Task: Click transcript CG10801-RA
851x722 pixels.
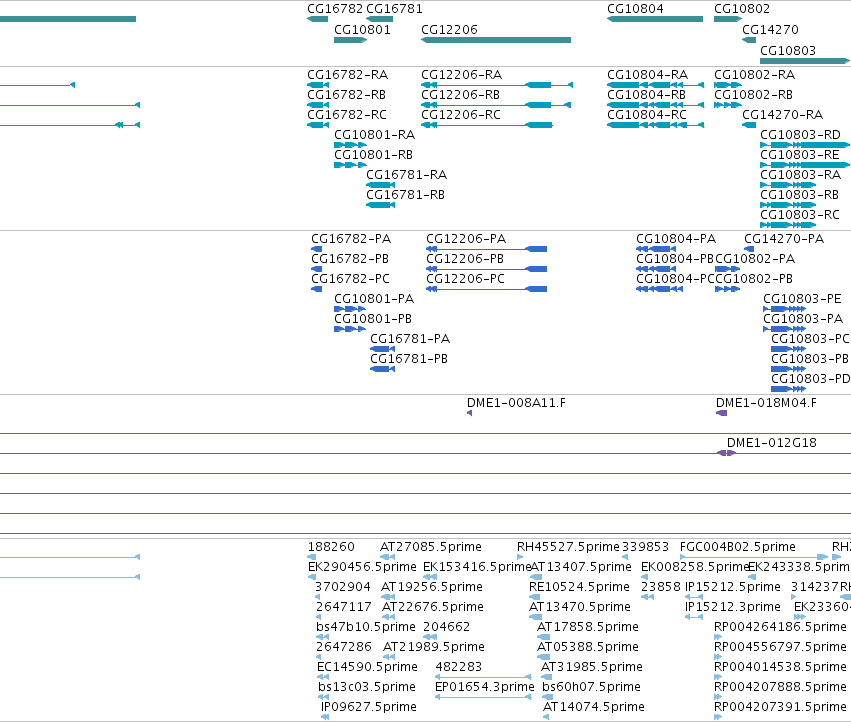Action: [374, 135]
